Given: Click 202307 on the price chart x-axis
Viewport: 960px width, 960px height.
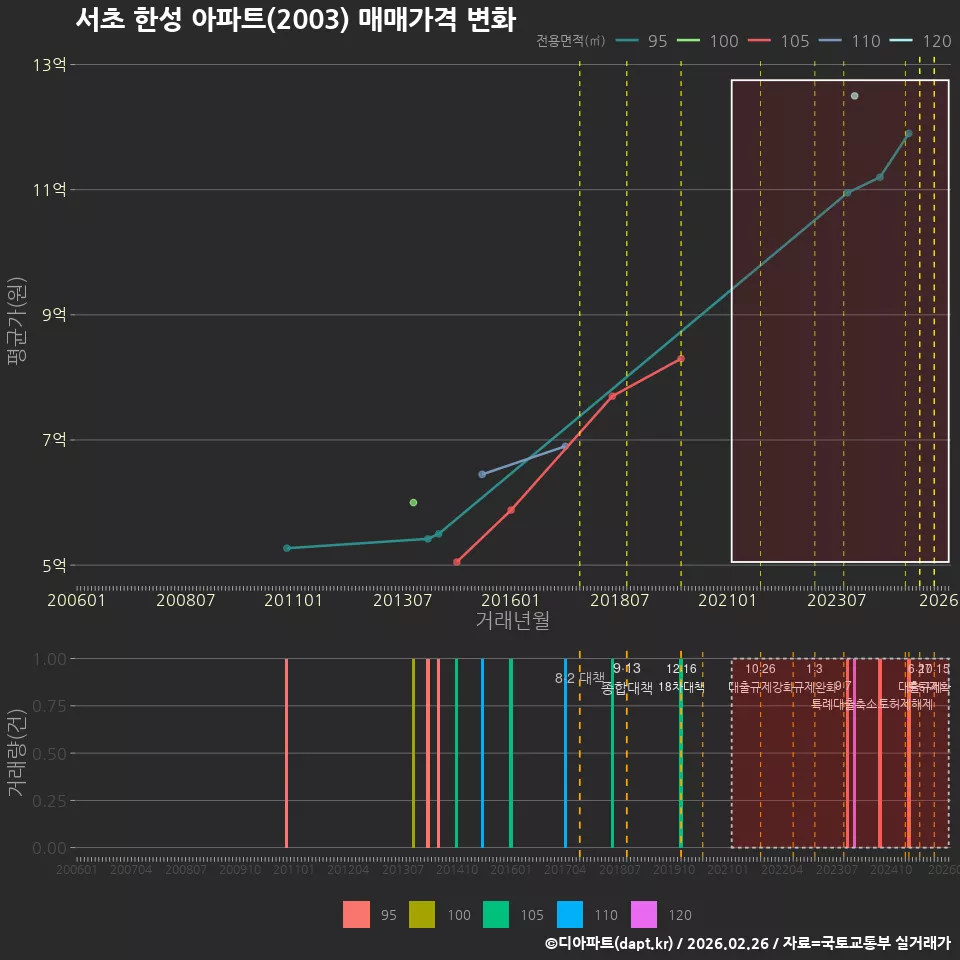Looking at the screenshot, I should point(836,600).
